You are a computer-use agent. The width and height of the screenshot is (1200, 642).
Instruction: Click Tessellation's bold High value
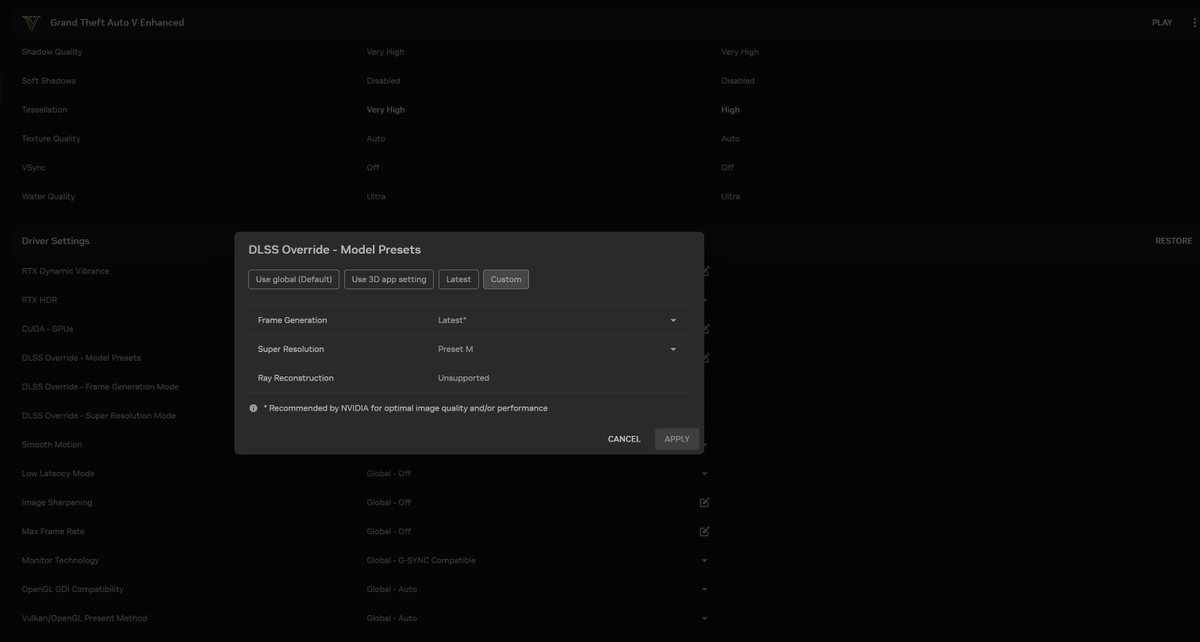[x=731, y=110]
